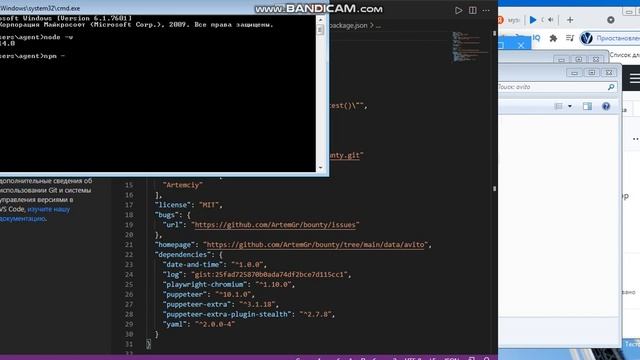Click the media playlist icon in browser toolbar

pos(570,38)
